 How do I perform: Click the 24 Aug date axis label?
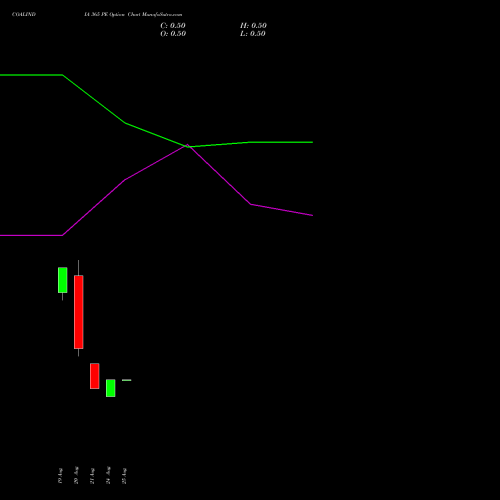tap(108, 475)
